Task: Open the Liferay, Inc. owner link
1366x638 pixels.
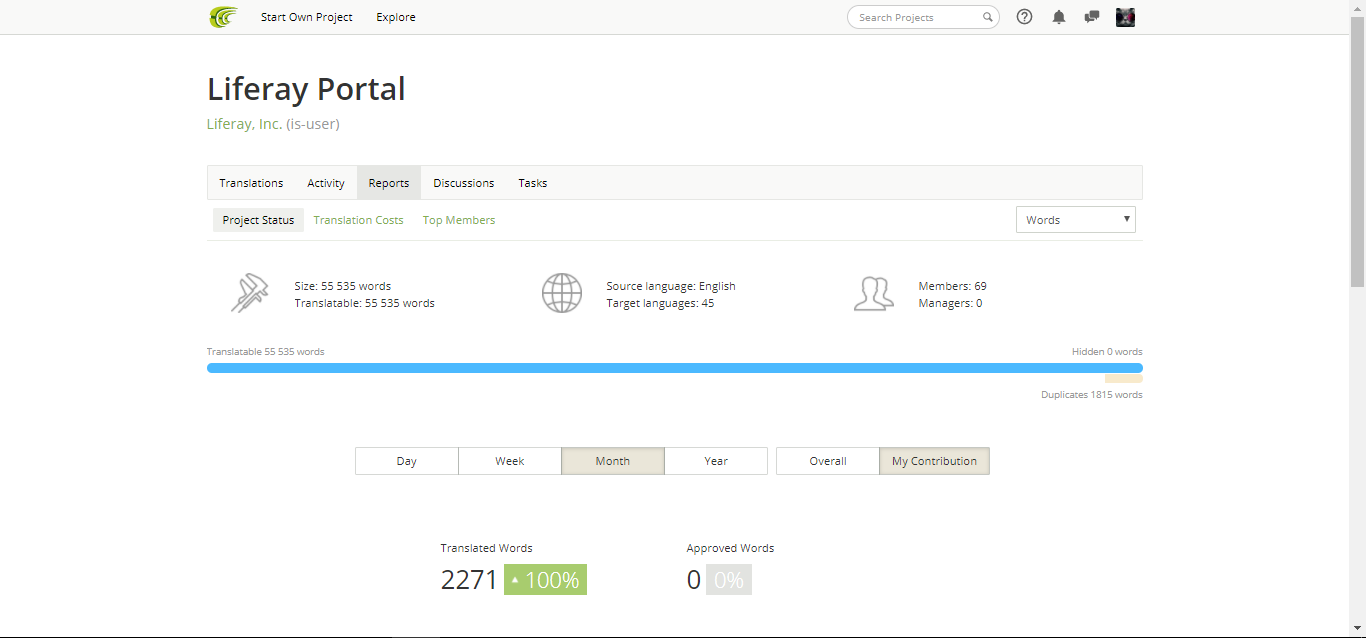Action: pyautogui.click(x=244, y=124)
